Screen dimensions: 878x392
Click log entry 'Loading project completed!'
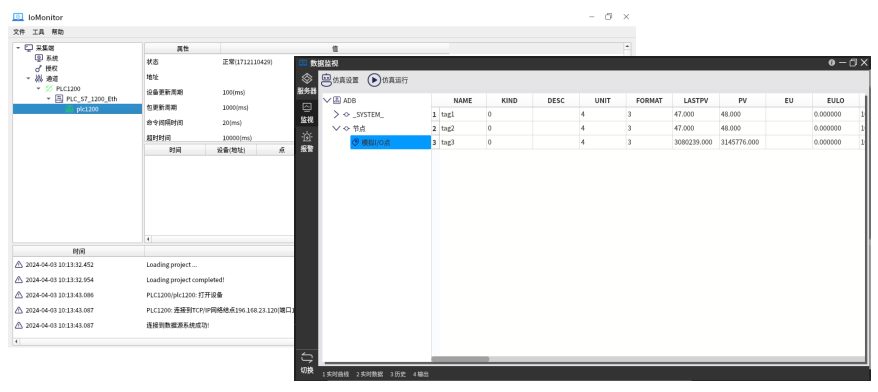(x=185, y=280)
